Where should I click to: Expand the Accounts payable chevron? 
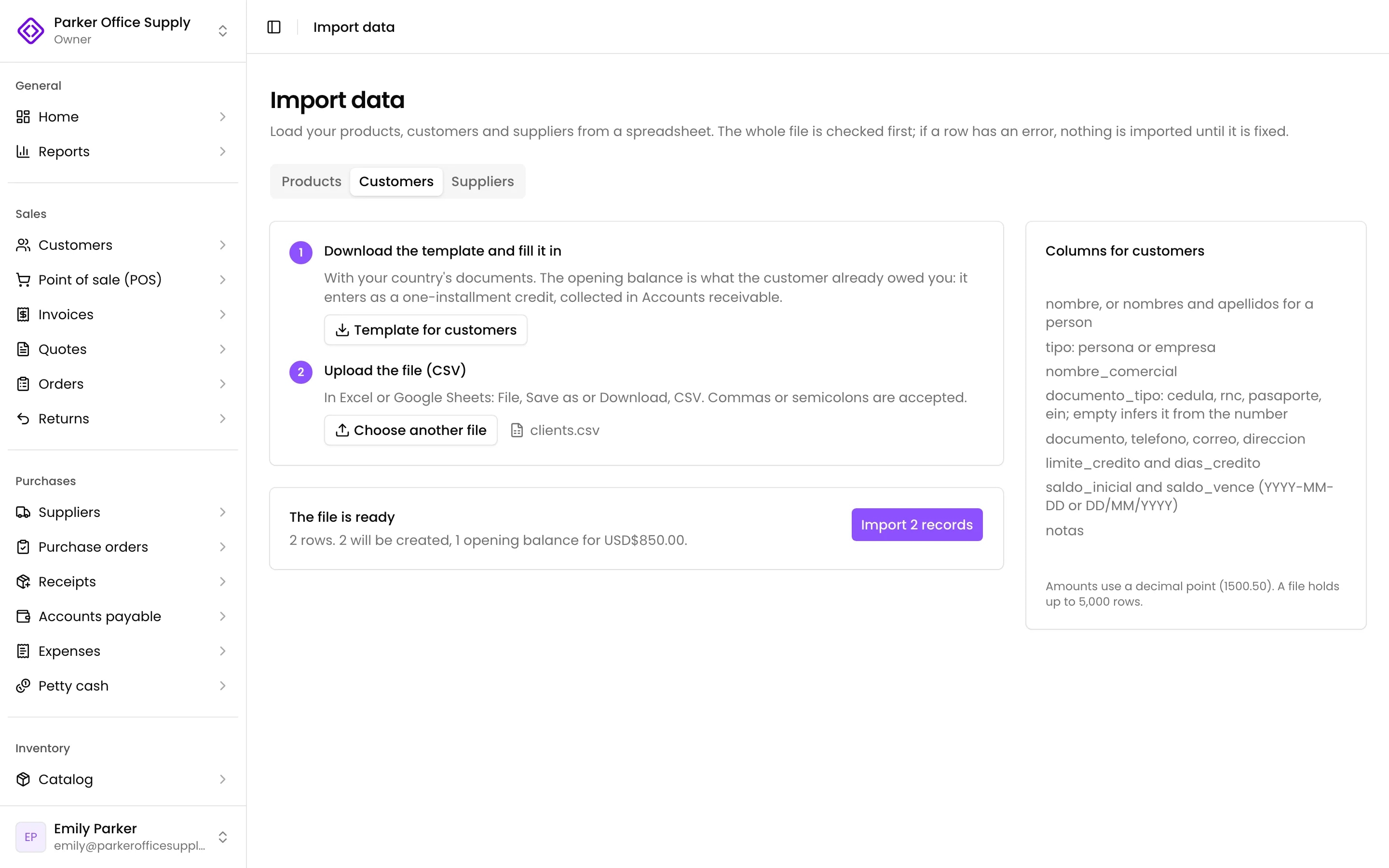[x=223, y=617]
